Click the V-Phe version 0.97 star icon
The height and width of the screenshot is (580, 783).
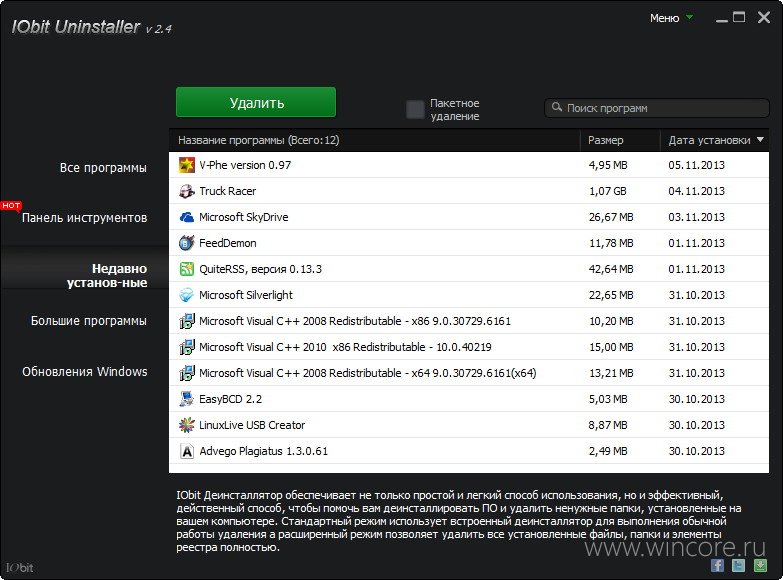(186, 165)
